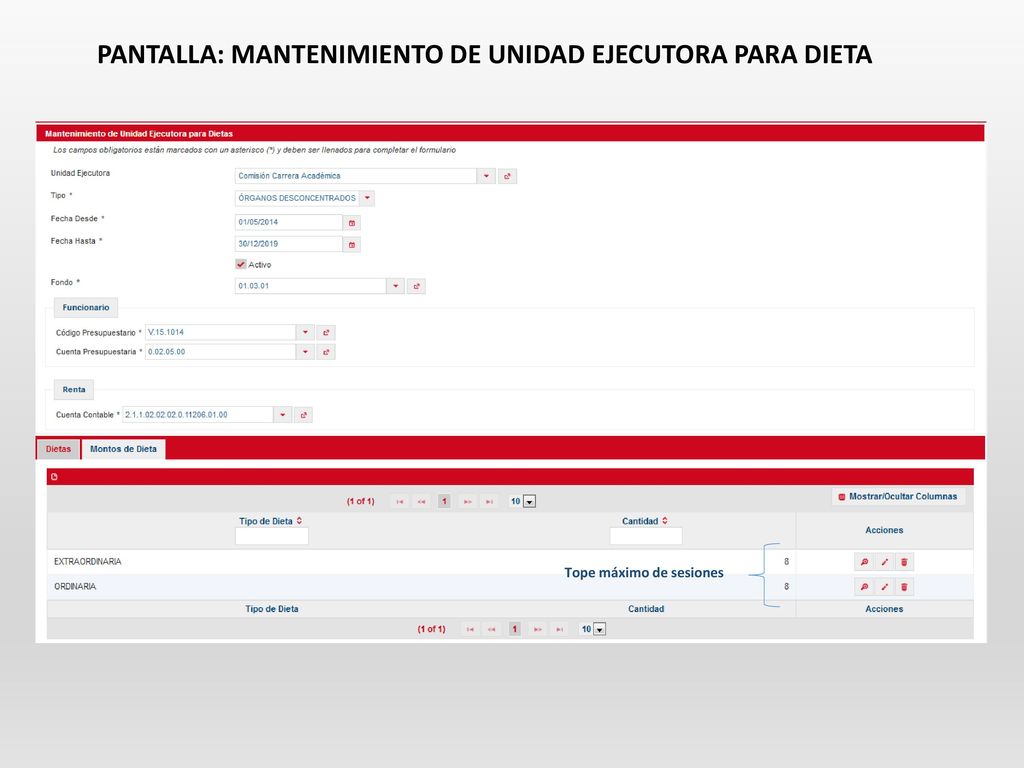Select the ORDINARIA row text
The image size is (1024, 768).
coord(75,586)
